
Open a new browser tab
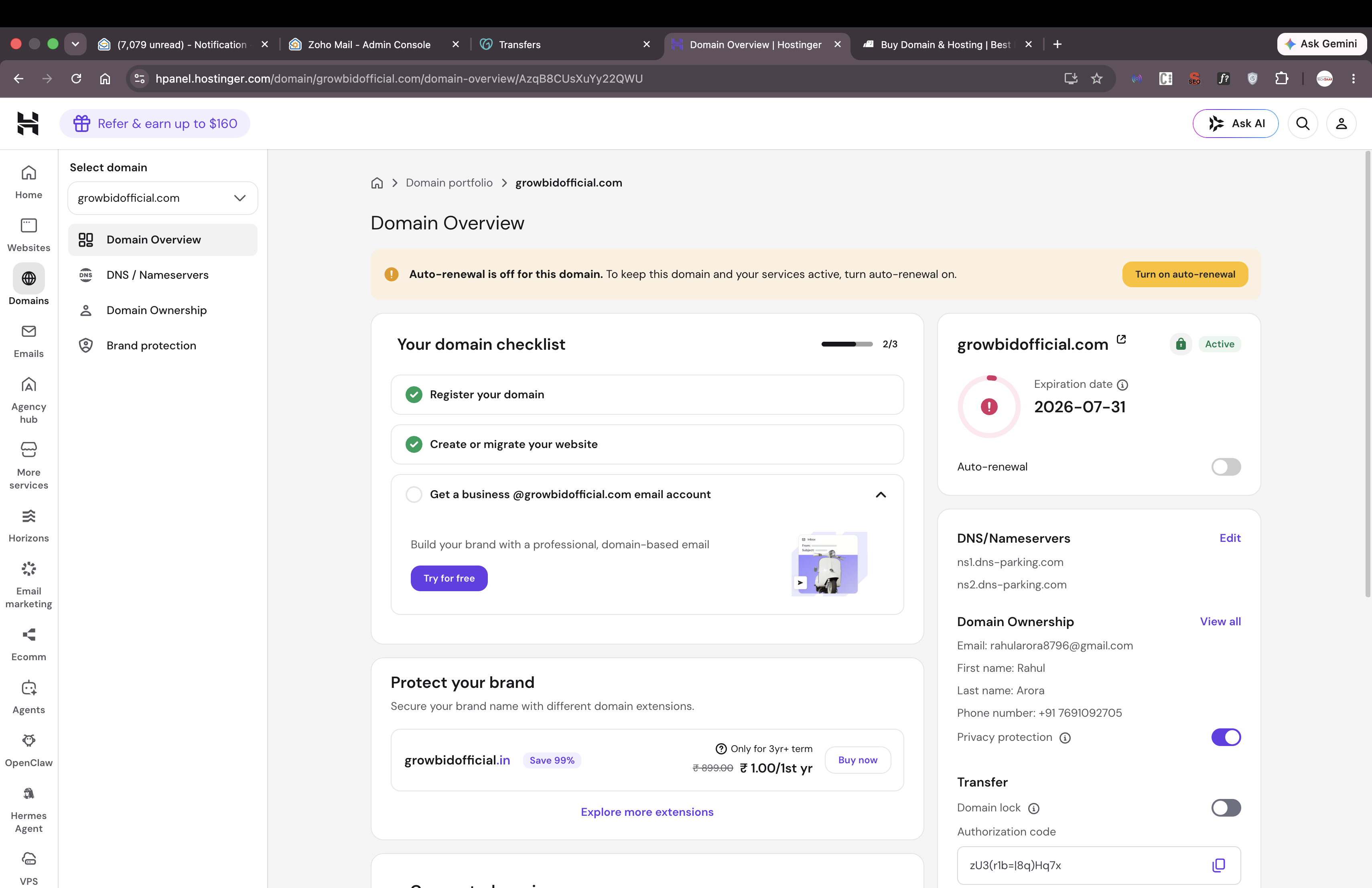[x=1057, y=45]
